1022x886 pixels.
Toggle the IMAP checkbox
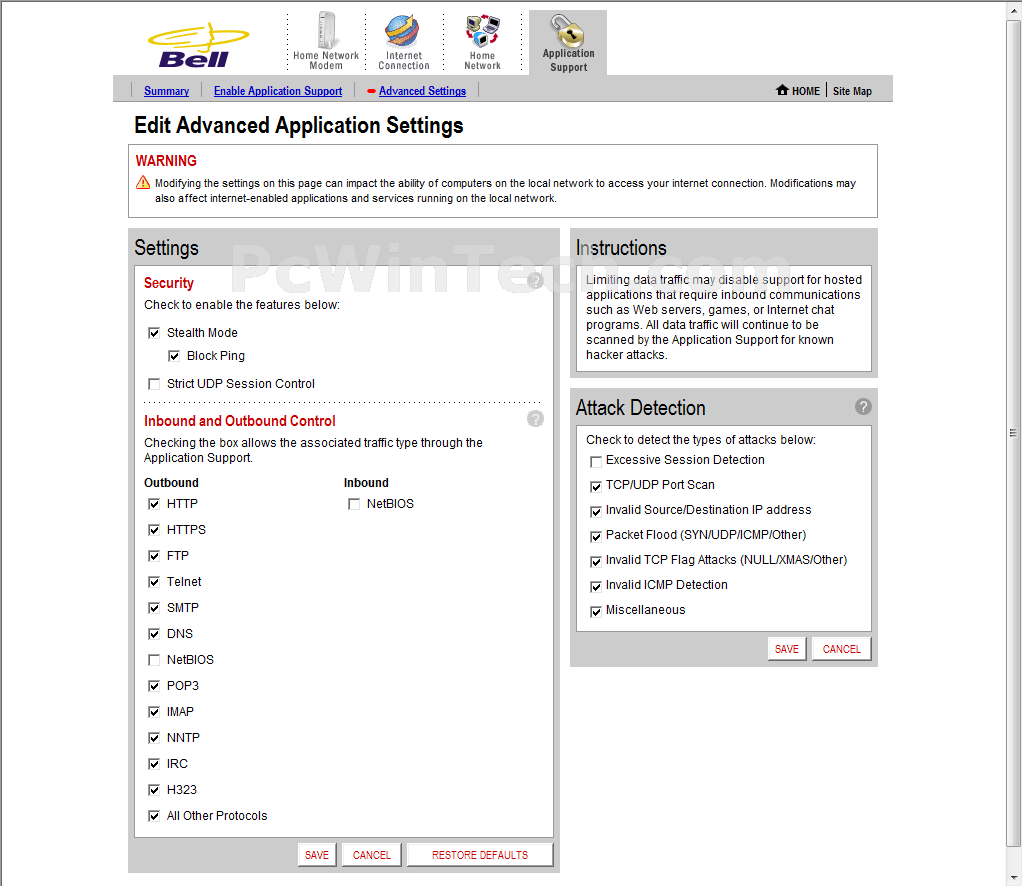click(154, 713)
